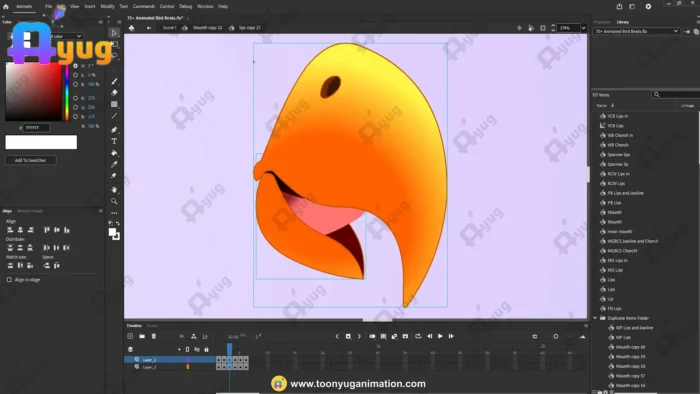Viewport: 700px width, 394px height.
Task: Select the Free Transform tool
Action: [x=114, y=44]
